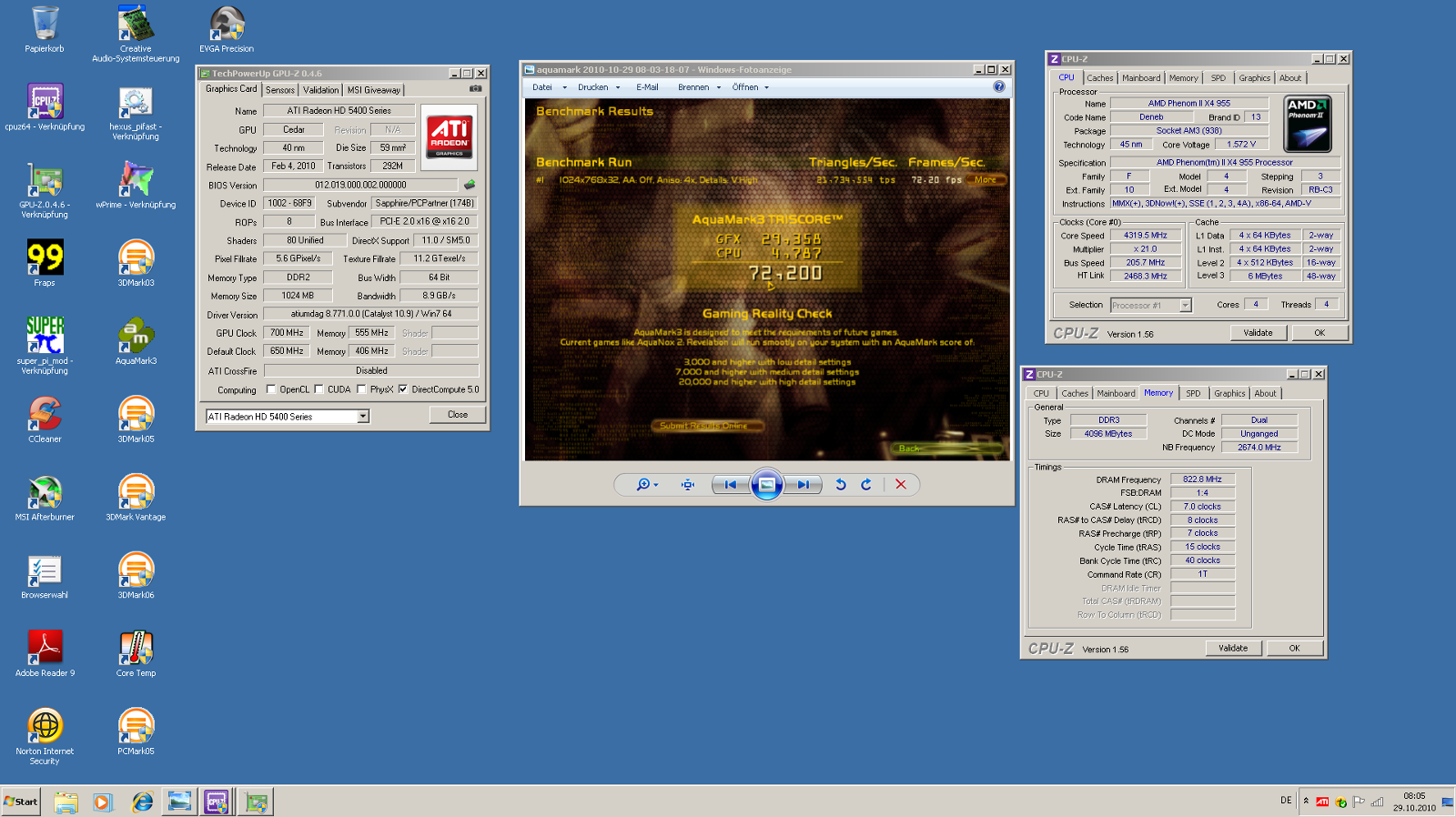Screen dimensions: 1456x817
Task: Open PCMark05 desktop icon
Action: [136, 732]
